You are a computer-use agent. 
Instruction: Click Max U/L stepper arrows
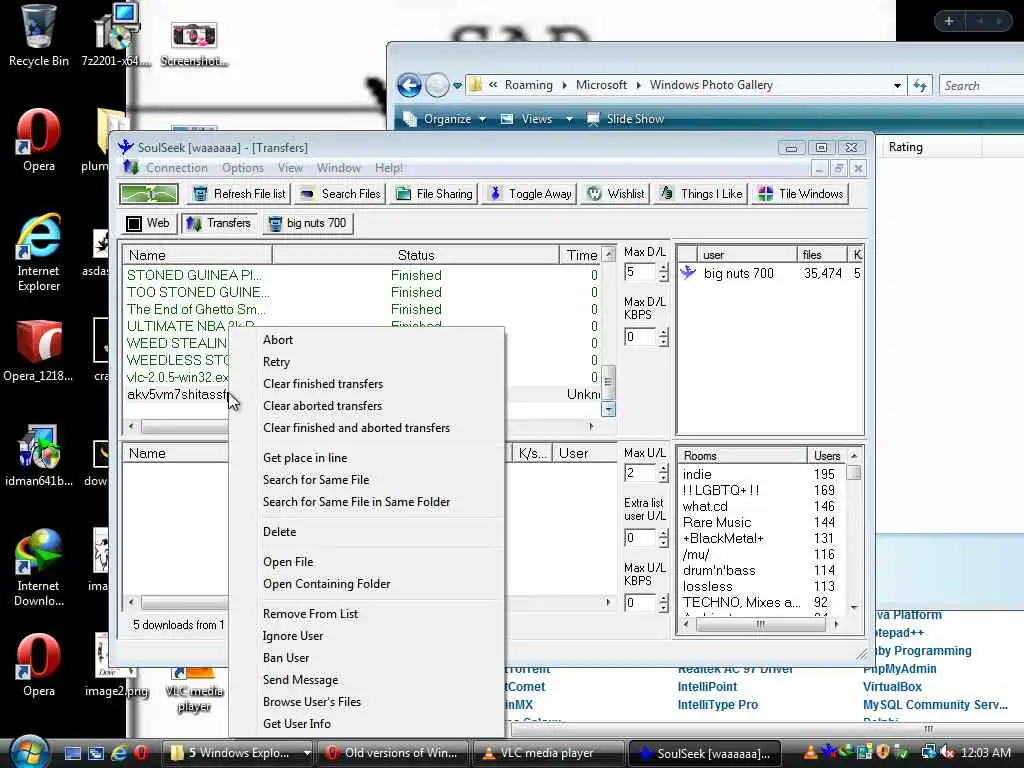click(664, 473)
